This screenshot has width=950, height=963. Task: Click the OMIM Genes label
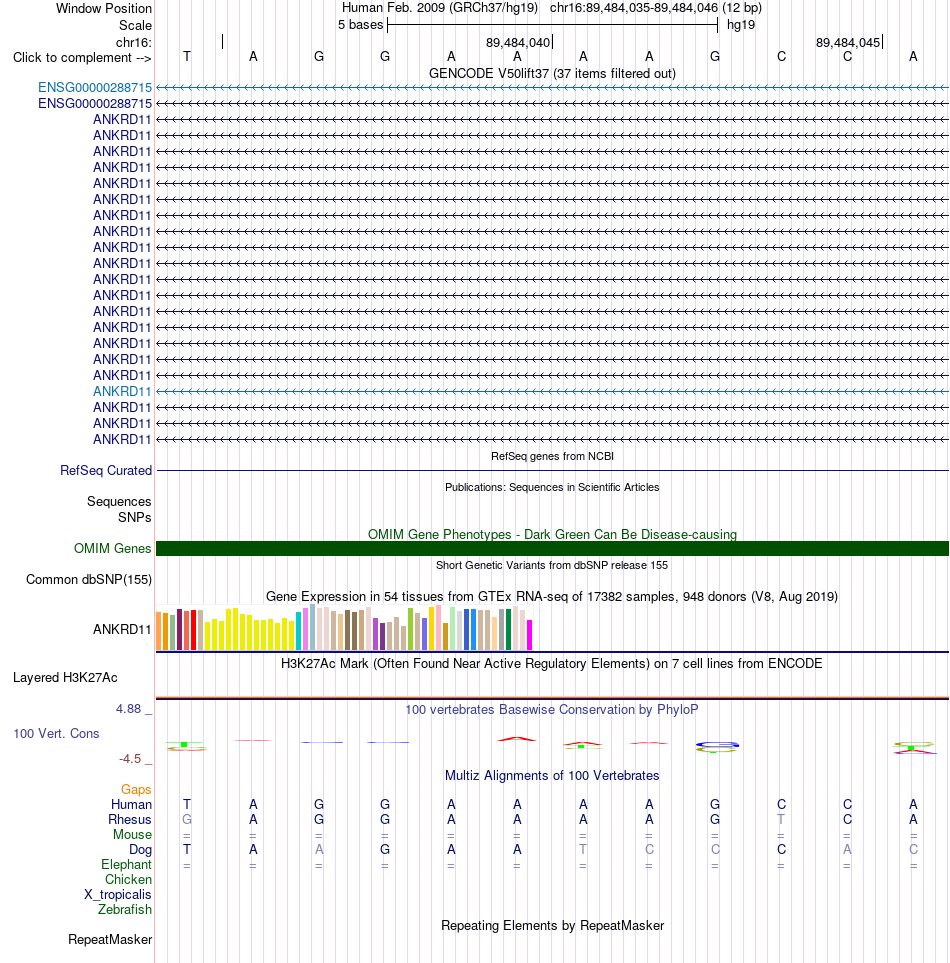112,548
